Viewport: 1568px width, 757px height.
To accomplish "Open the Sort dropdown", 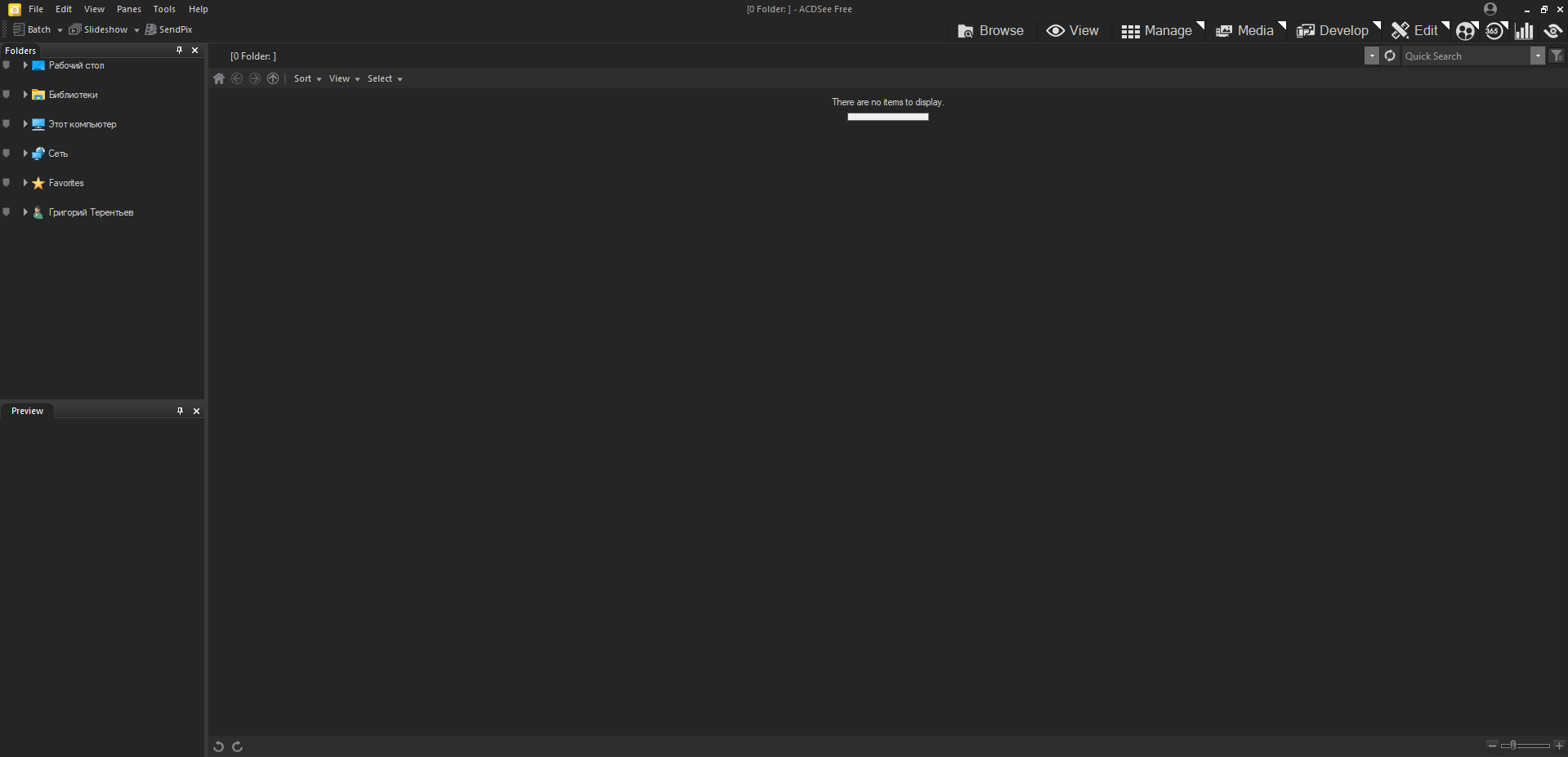I will (307, 78).
